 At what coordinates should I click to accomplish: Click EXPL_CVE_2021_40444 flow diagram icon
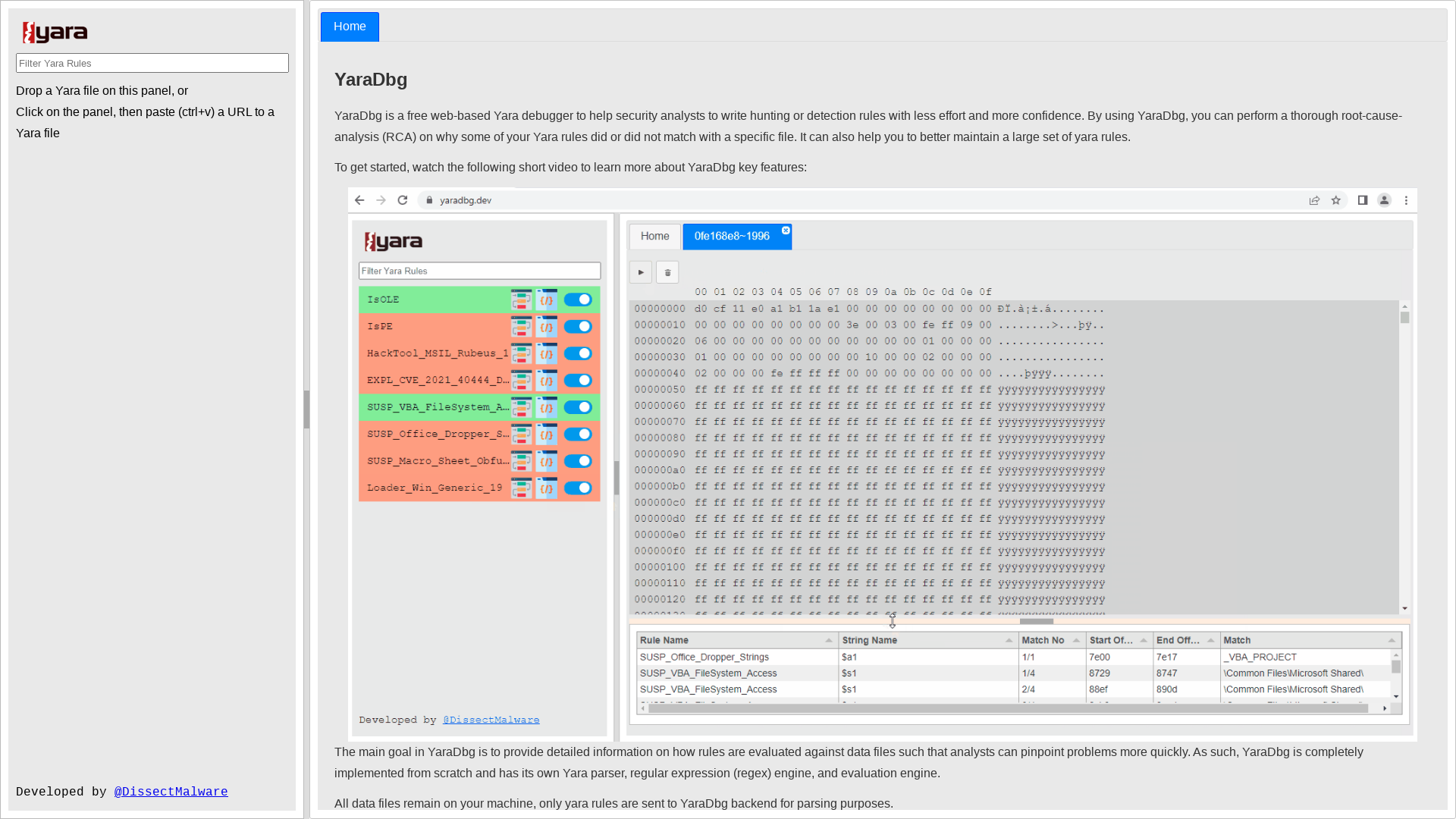tap(521, 381)
